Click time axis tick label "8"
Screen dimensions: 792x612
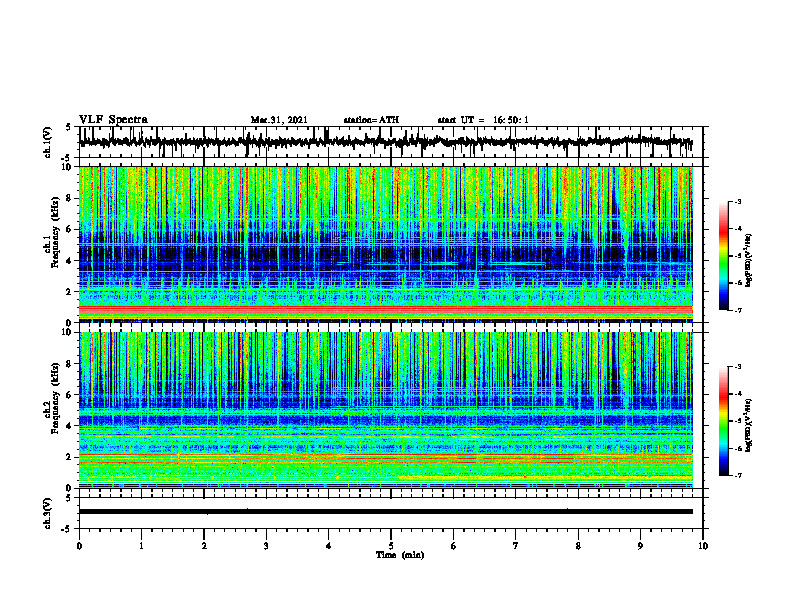(x=578, y=546)
